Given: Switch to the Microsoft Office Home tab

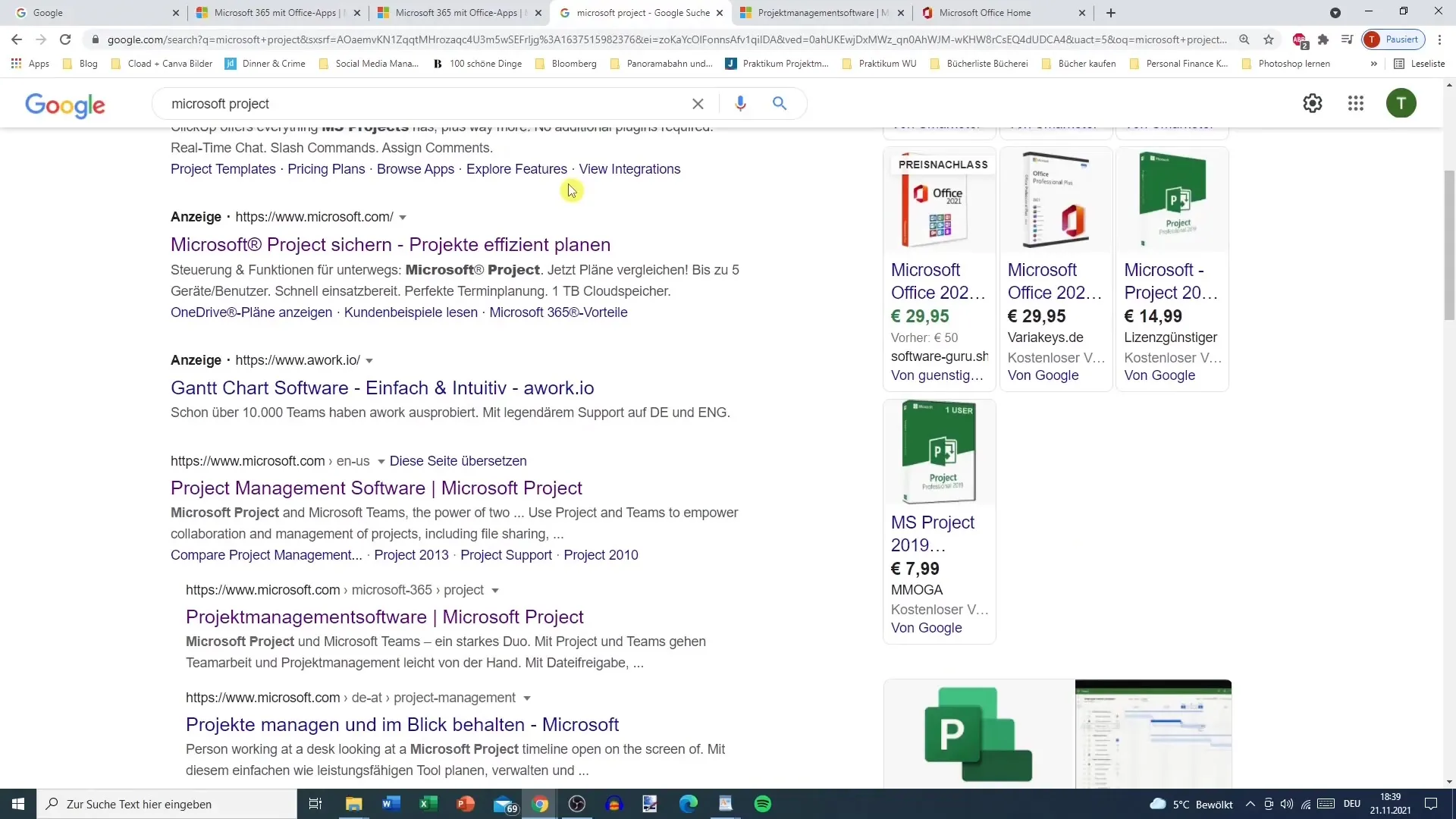Looking at the screenshot, I should [x=1004, y=13].
